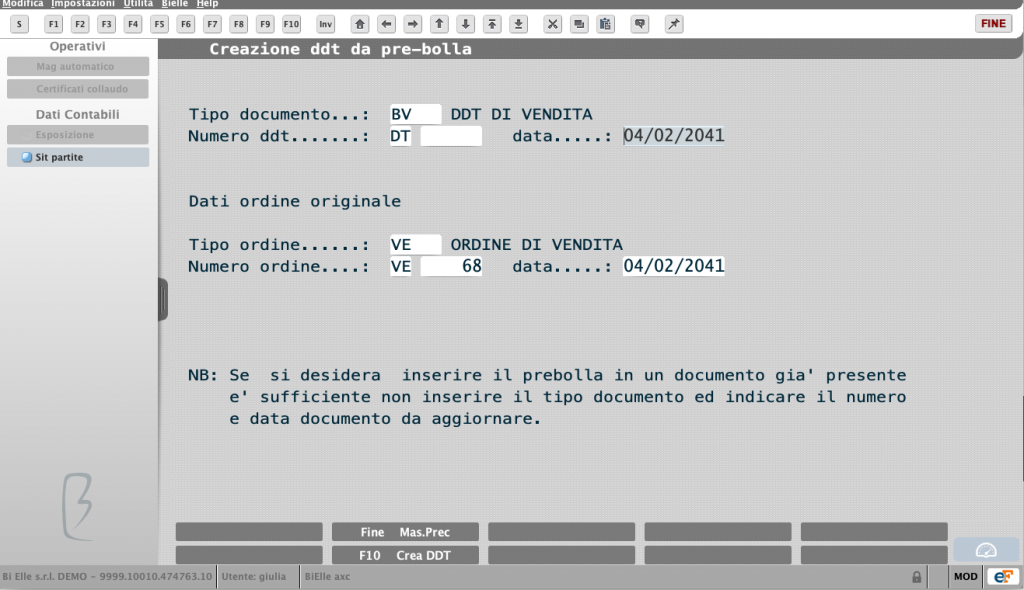Click the lock icon in status bar
This screenshot has height=590, width=1024.
tap(917, 577)
